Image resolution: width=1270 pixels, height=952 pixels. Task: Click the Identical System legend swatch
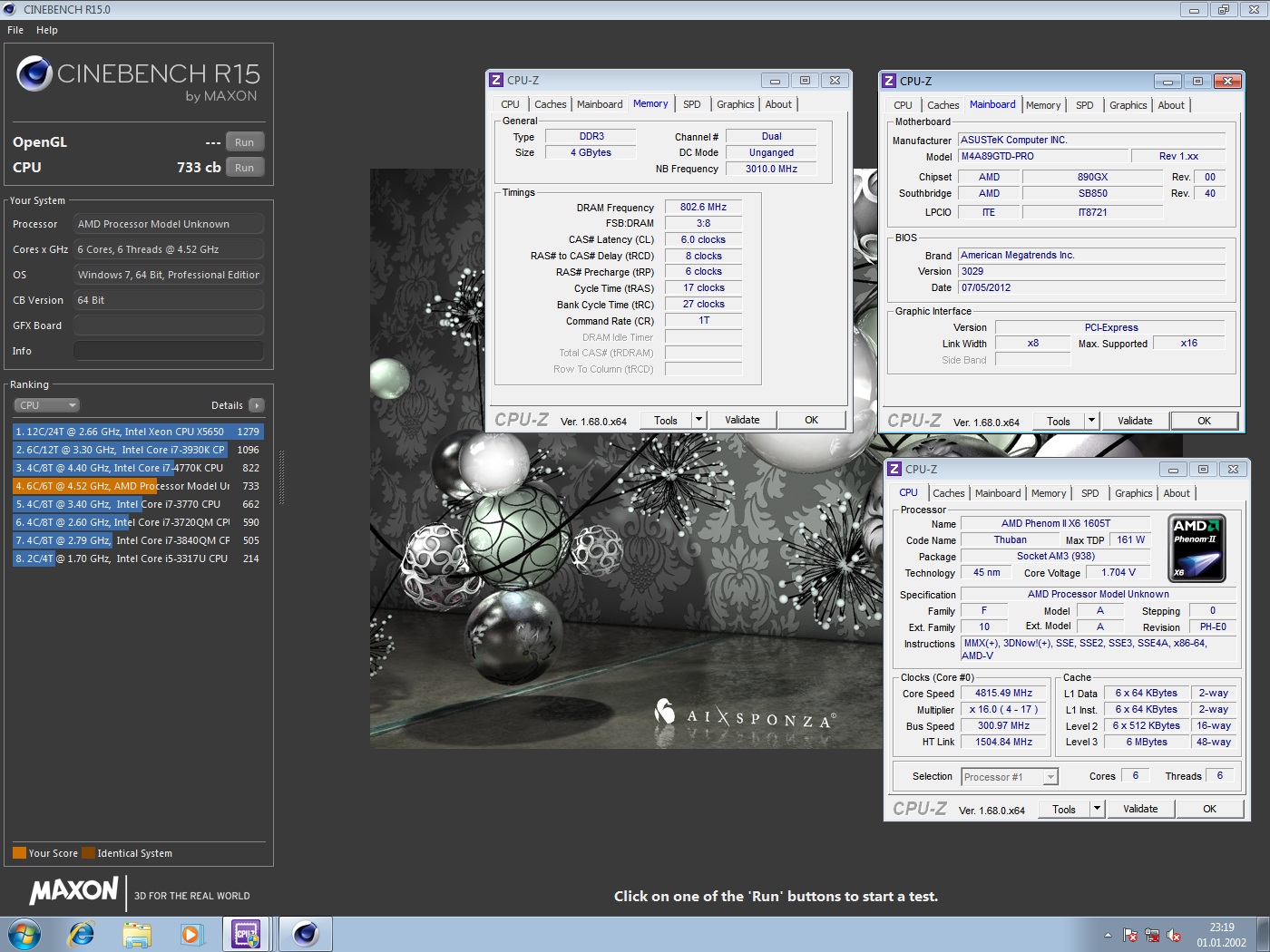(88, 853)
